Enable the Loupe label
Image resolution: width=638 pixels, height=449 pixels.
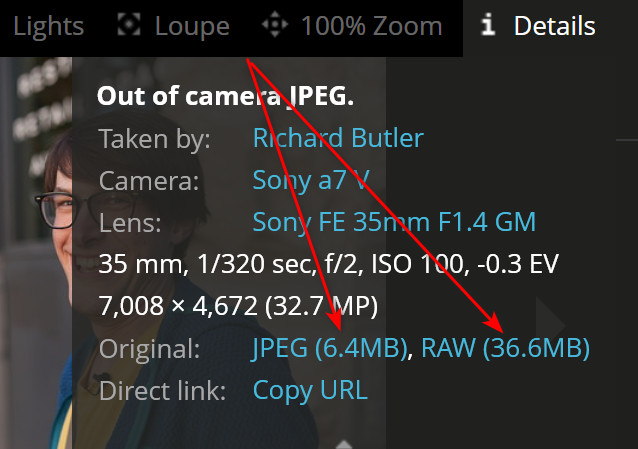point(192,26)
